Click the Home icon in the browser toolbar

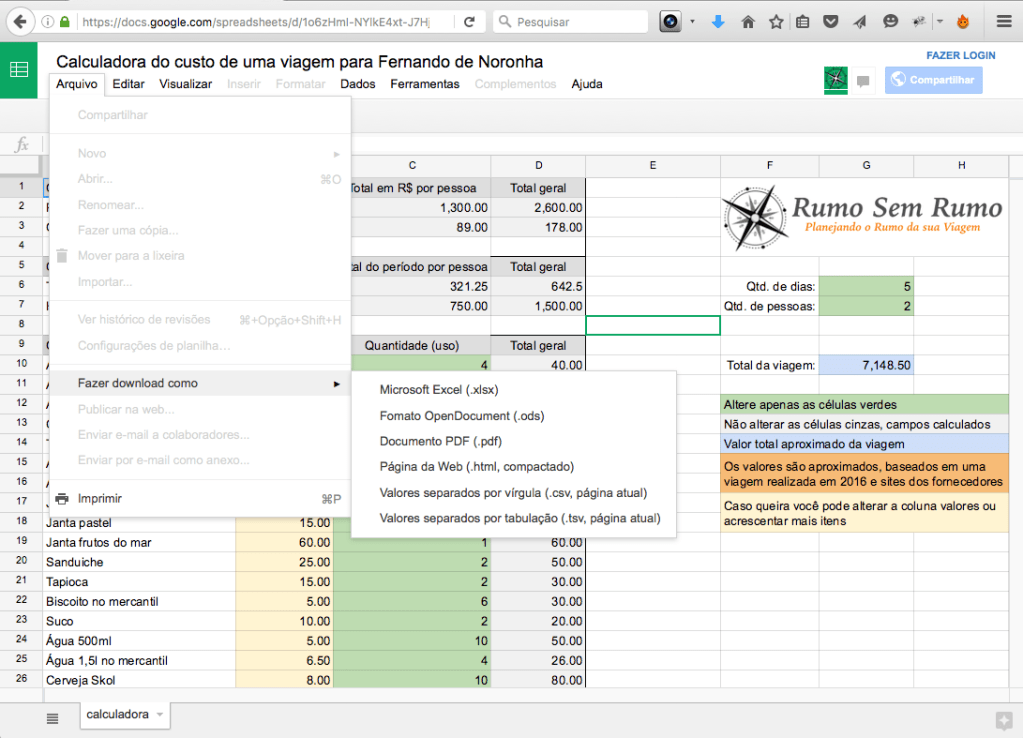(748, 20)
